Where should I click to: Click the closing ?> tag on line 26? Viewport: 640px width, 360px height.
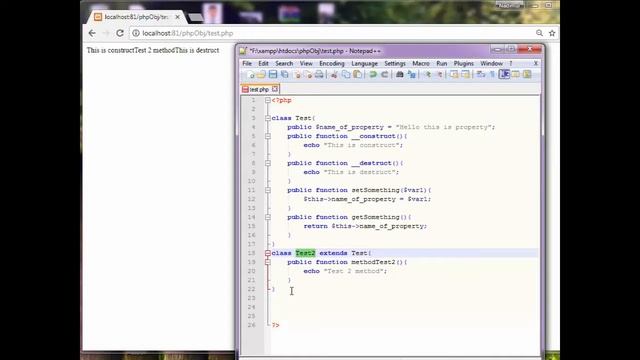point(276,325)
